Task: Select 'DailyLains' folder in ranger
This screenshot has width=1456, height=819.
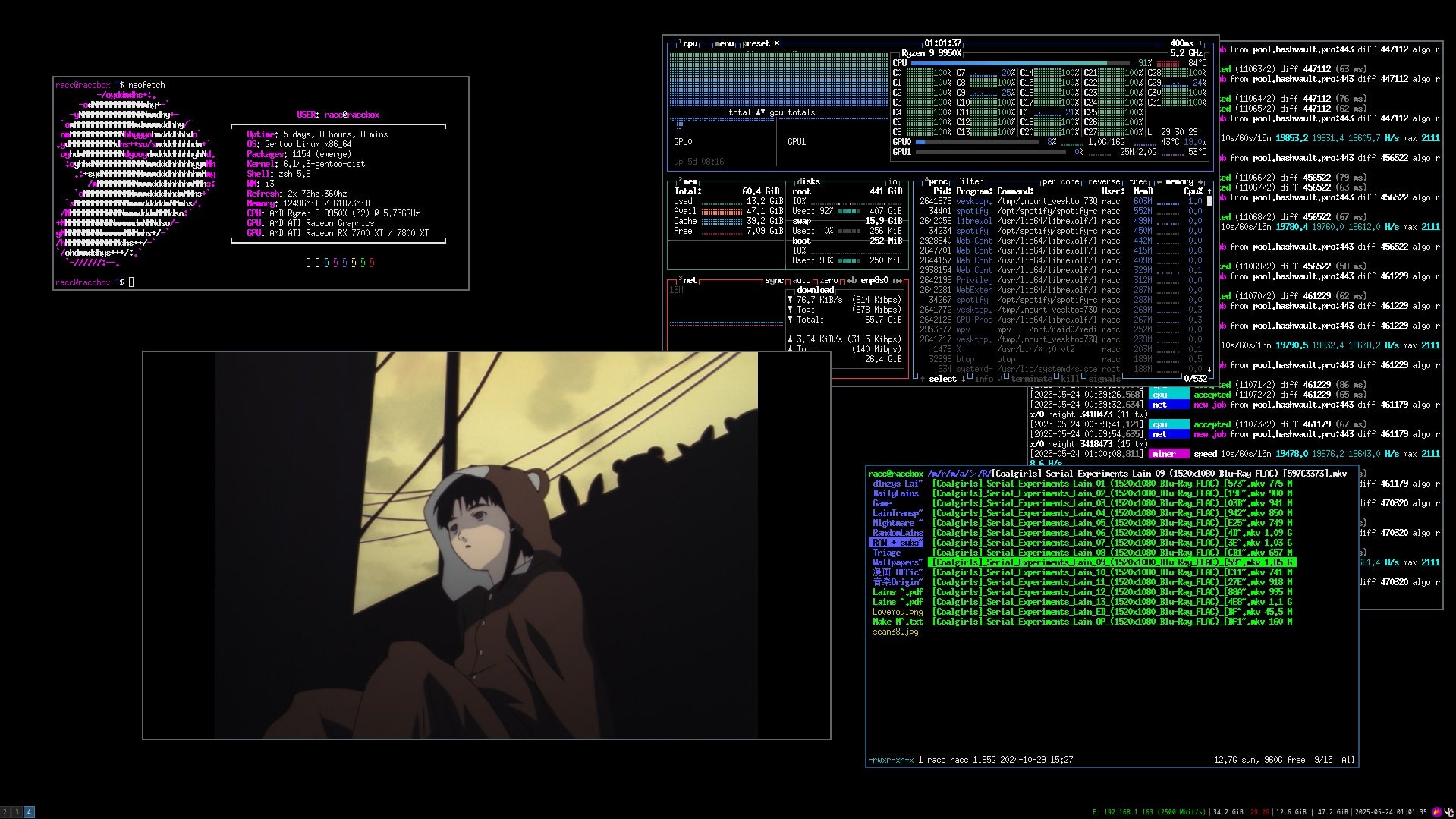Action: click(895, 493)
